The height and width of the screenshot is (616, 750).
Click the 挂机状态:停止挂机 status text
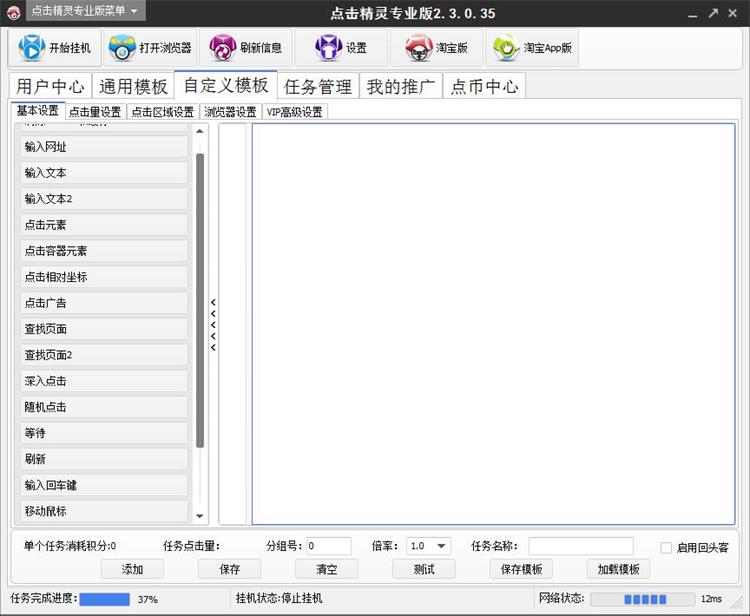point(279,598)
